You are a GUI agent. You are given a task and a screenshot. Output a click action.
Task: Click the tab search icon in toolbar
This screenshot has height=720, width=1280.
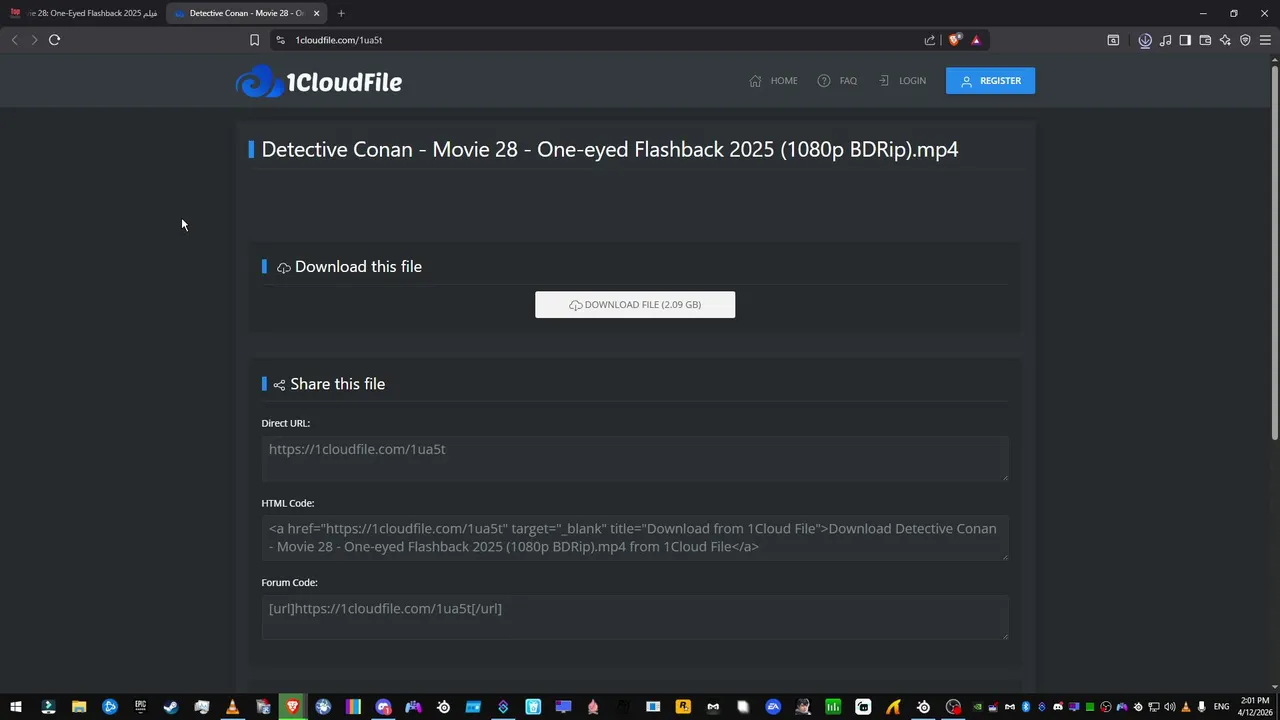1113,40
